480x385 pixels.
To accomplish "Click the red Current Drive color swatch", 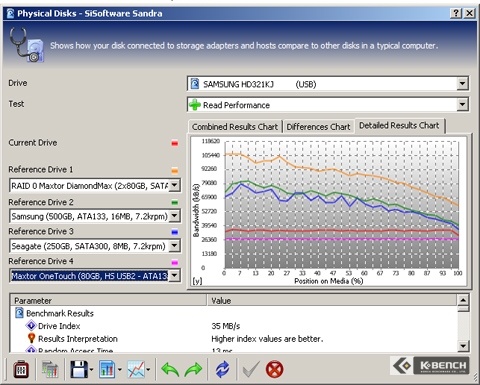I will coord(175,143).
